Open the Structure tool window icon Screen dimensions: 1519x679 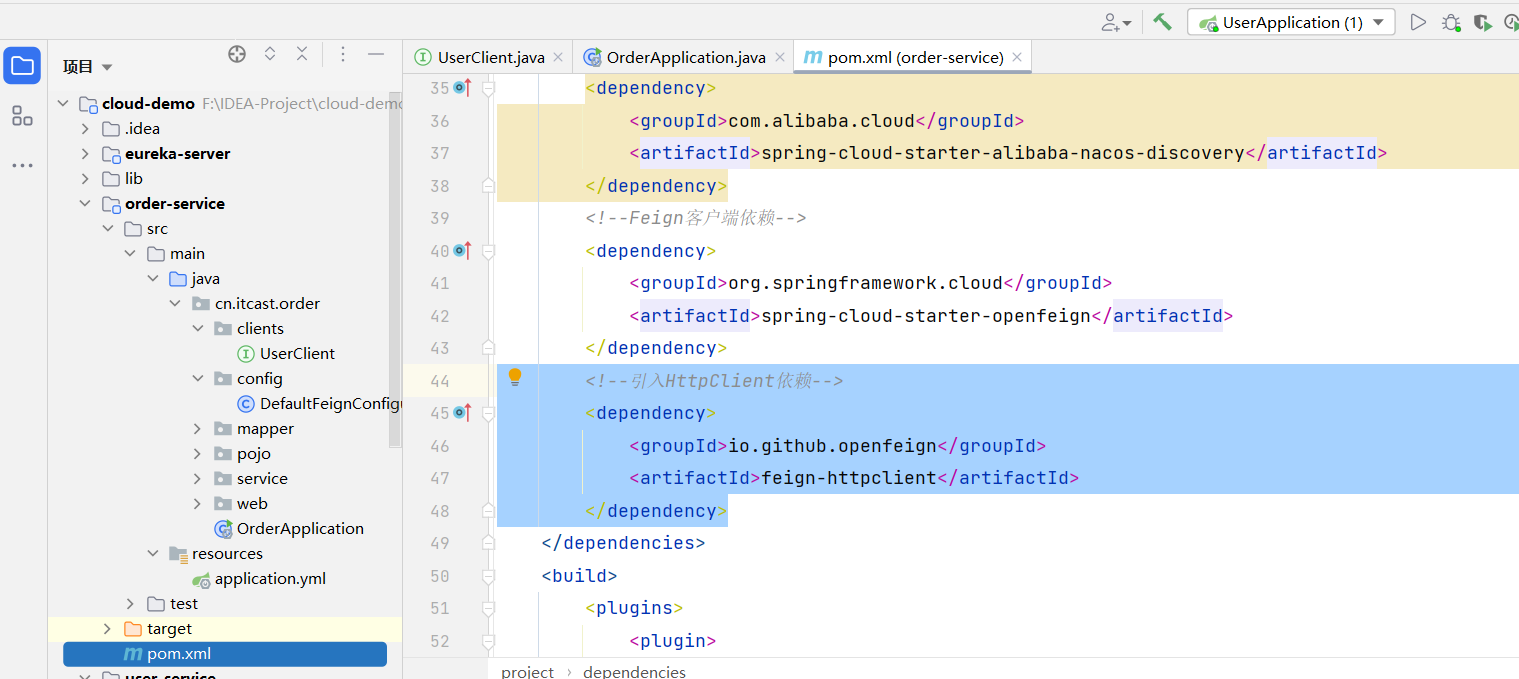point(22,116)
